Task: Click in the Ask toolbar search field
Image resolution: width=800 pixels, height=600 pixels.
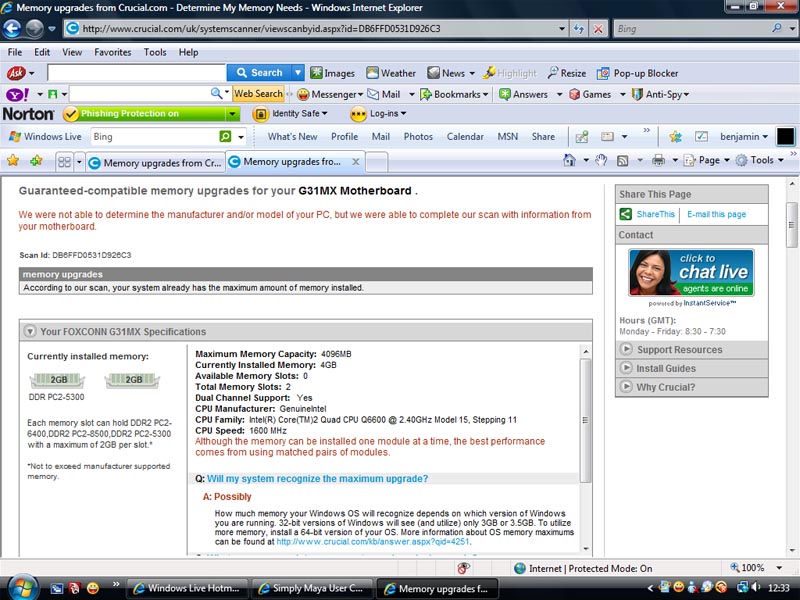Action: (x=136, y=73)
